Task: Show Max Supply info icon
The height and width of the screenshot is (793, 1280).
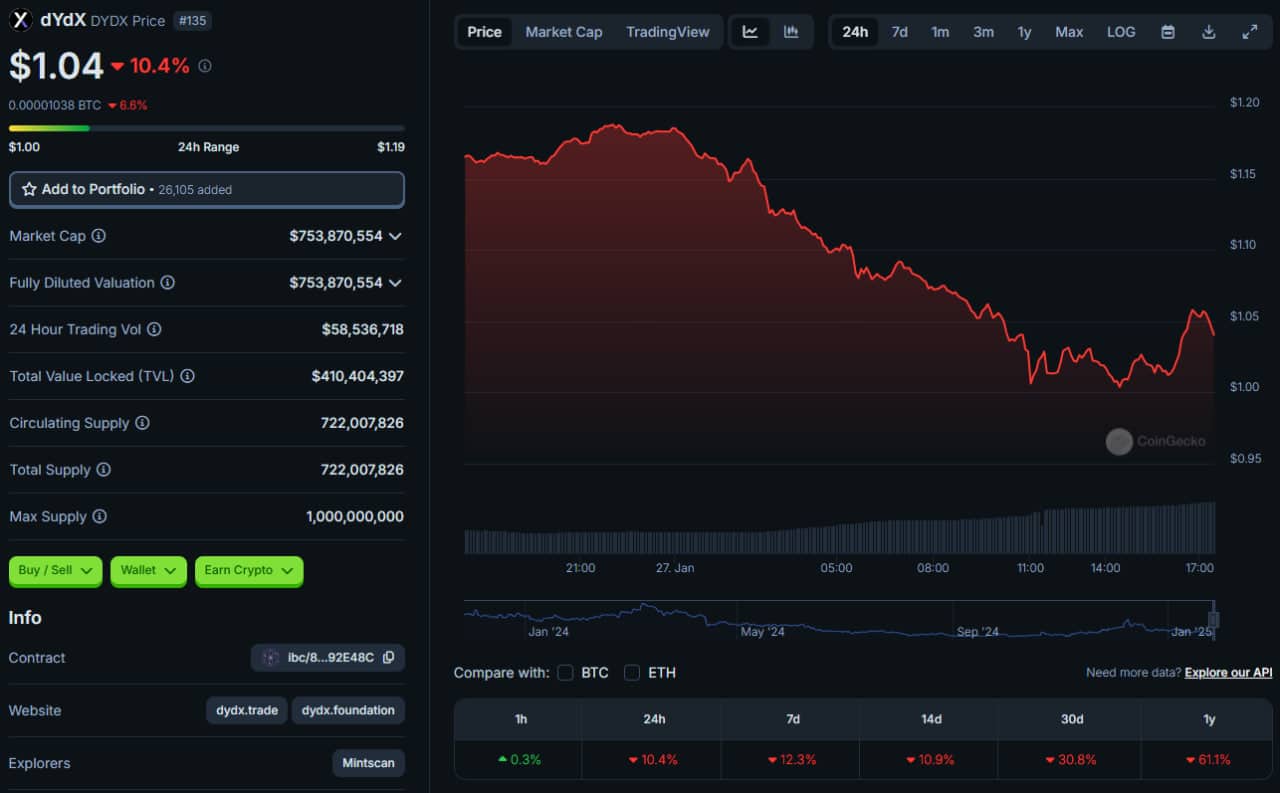Action: pyautogui.click(x=99, y=517)
